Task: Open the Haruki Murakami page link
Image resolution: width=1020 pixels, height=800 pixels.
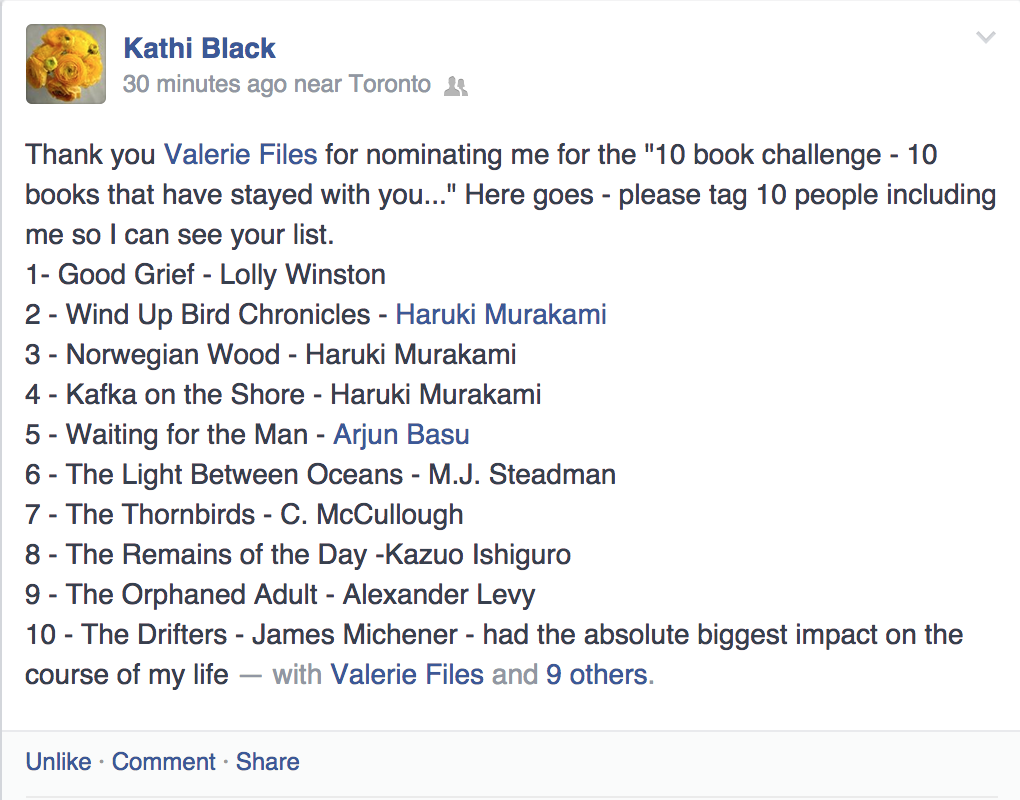Action: point(501,315)
